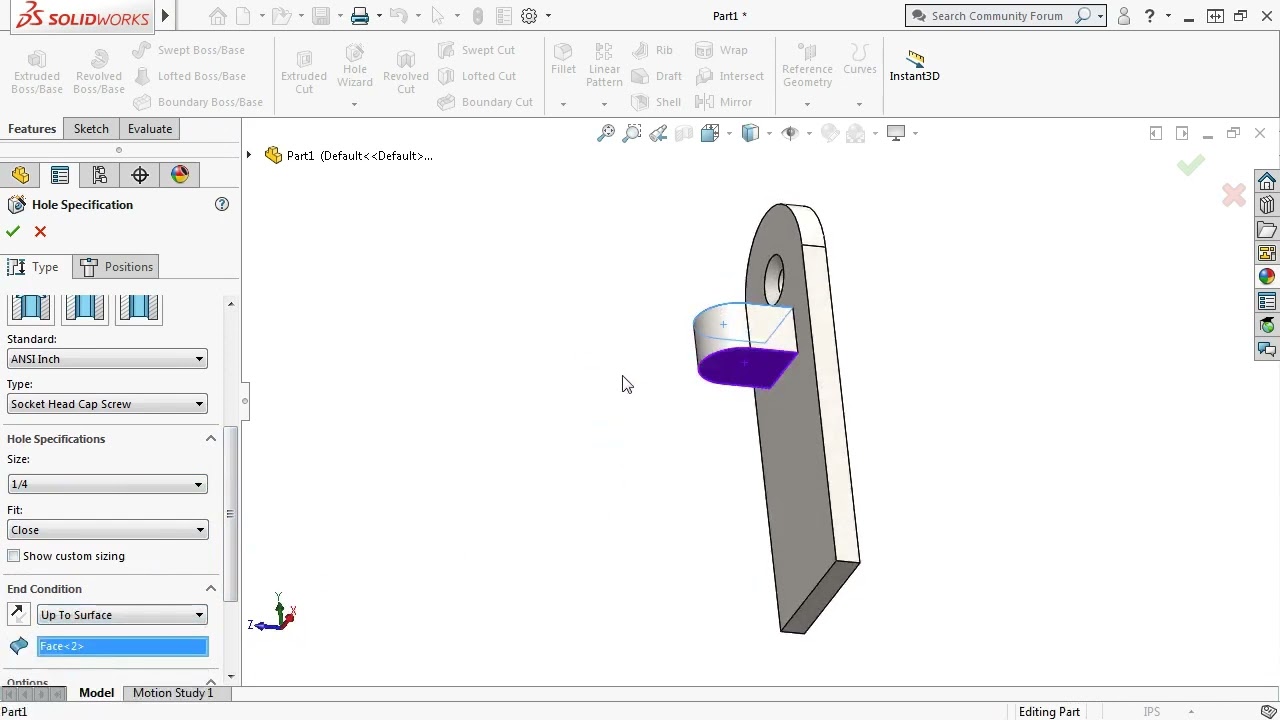Click Instant3D toolbar button
The image size is (1280, 720).
click(x=914, y=67)
